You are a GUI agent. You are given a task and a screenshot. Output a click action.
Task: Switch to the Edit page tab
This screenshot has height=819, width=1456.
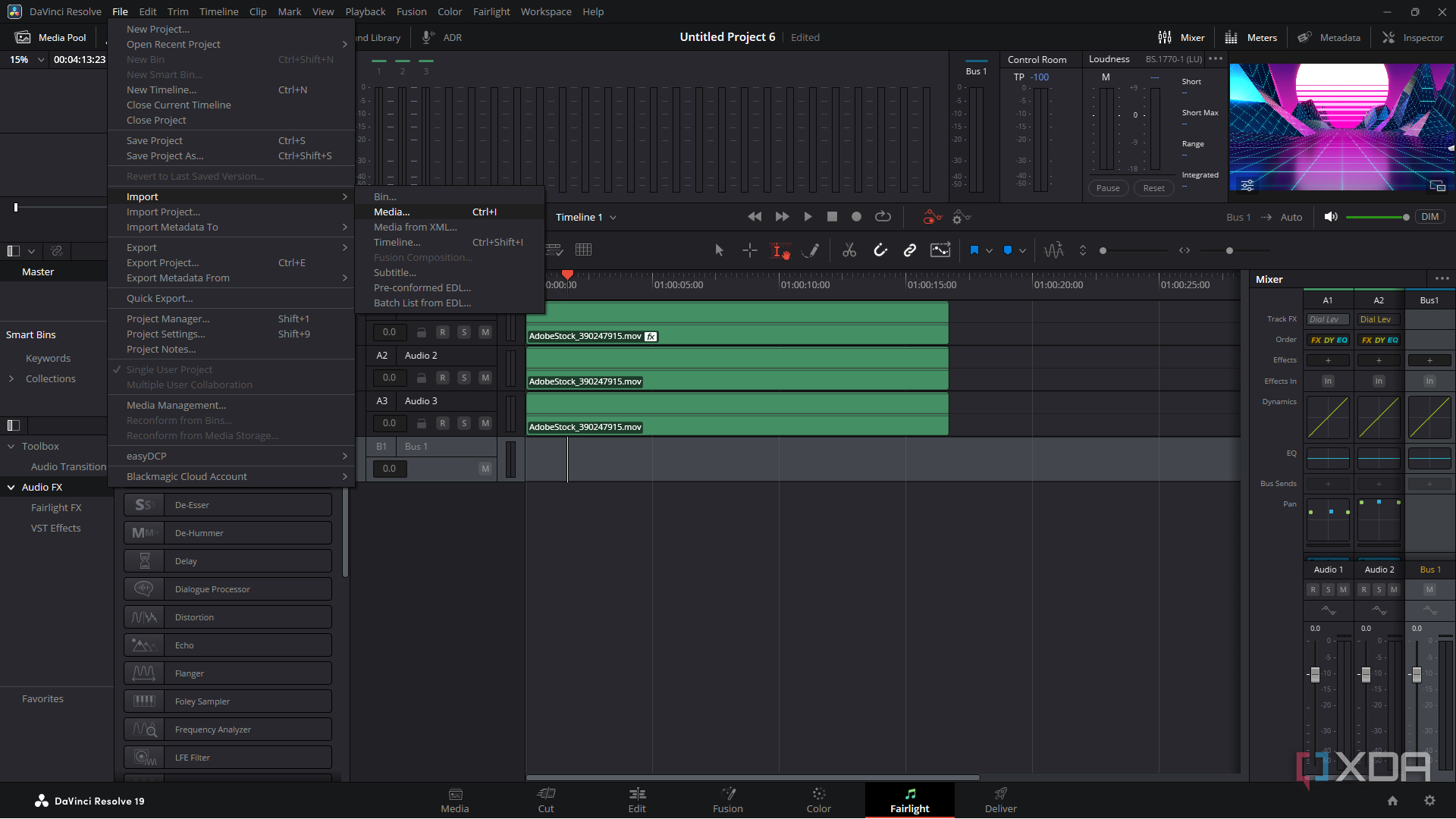[x=637, y=800]
